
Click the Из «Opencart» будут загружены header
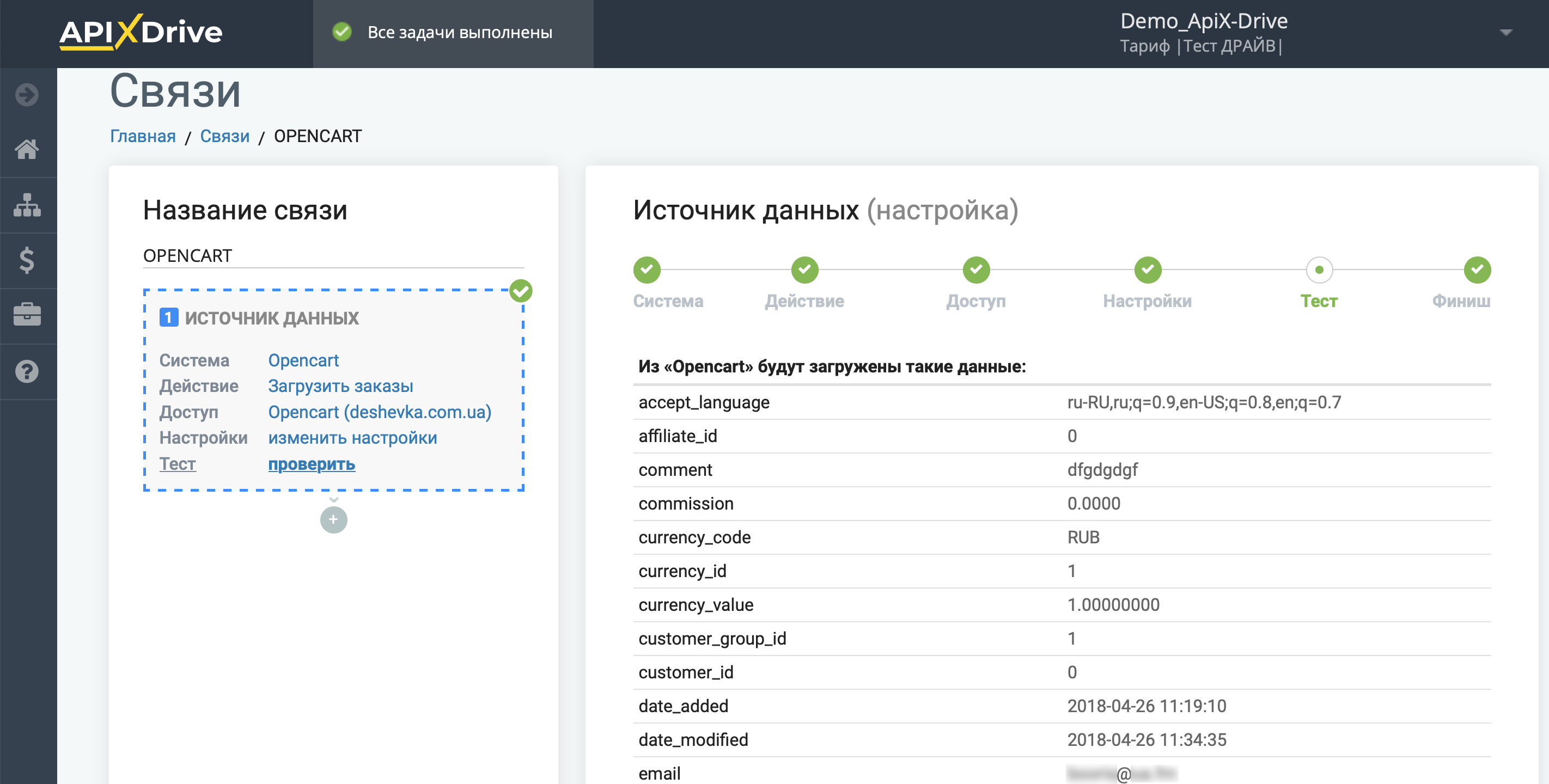(x=832, y=366)
